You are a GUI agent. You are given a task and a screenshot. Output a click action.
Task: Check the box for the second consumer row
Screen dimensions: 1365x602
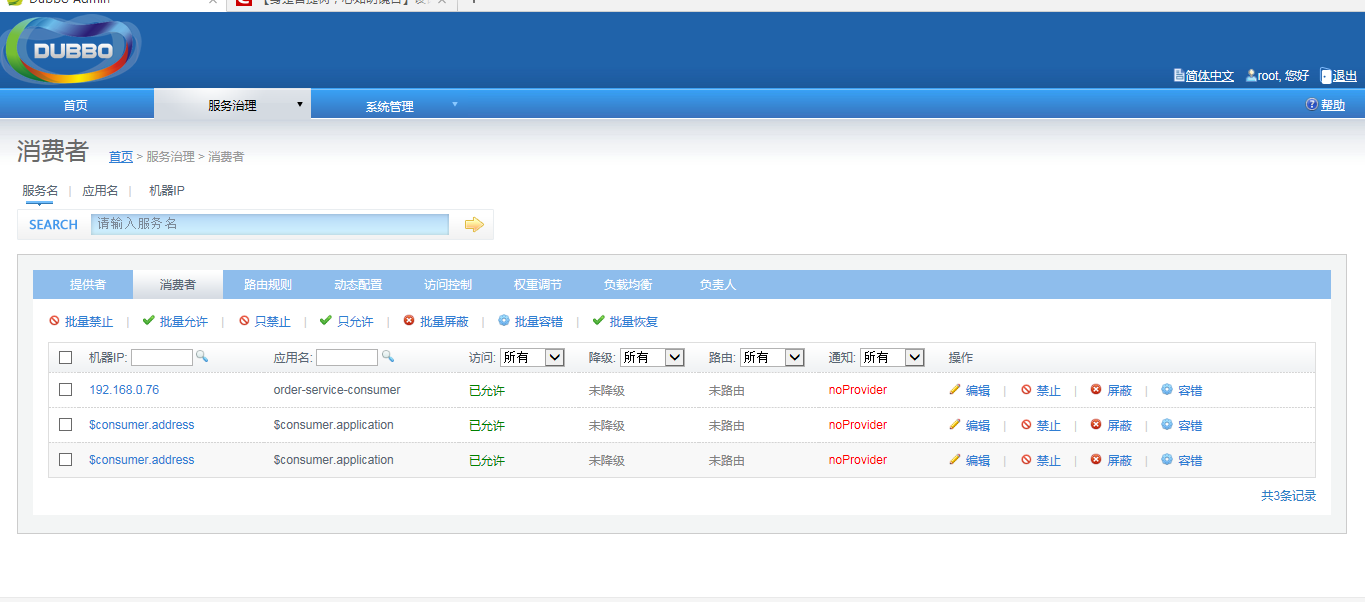tap(66, 425)
